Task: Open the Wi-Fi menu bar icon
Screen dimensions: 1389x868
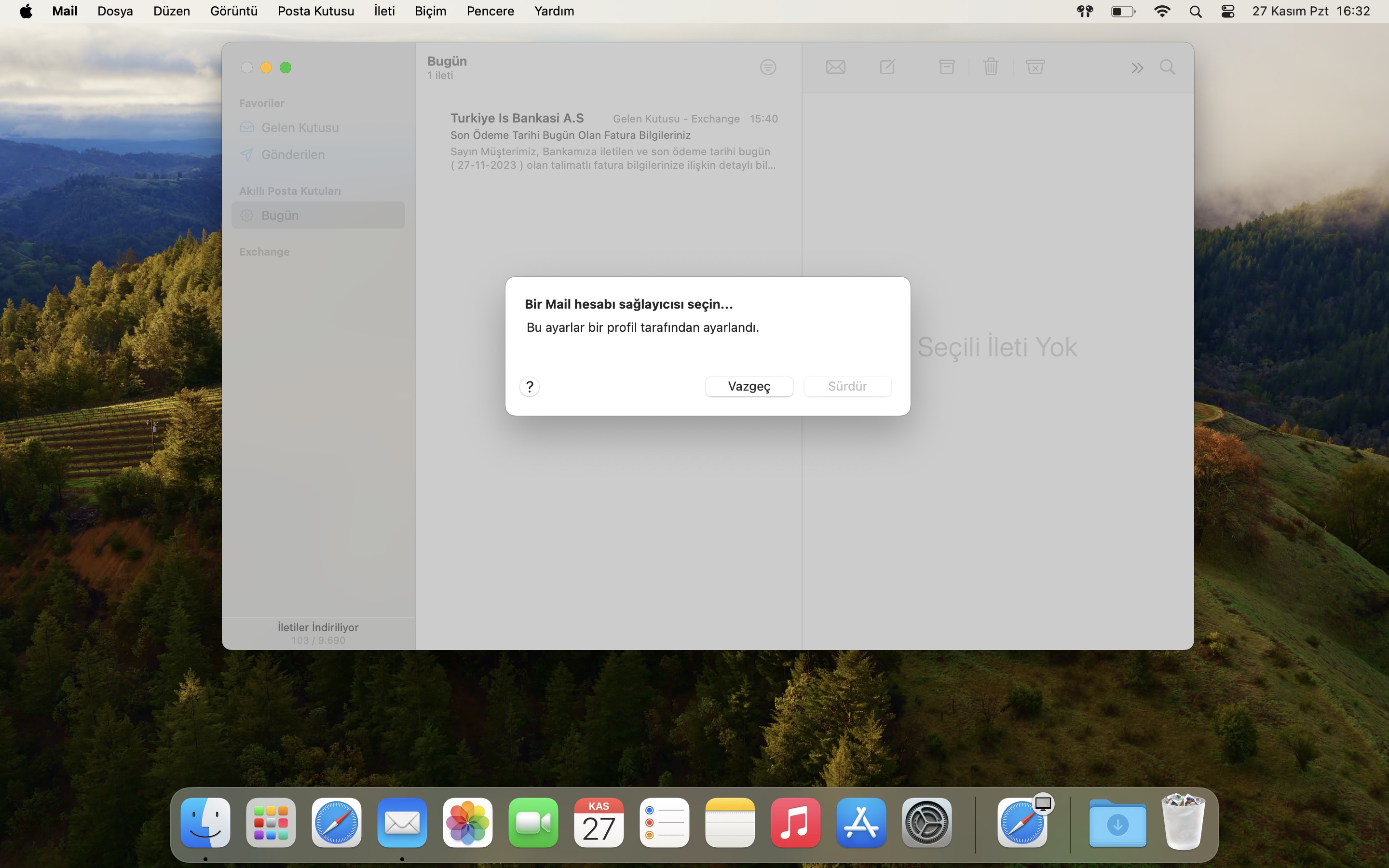Action: click(x=1162, y=11)
